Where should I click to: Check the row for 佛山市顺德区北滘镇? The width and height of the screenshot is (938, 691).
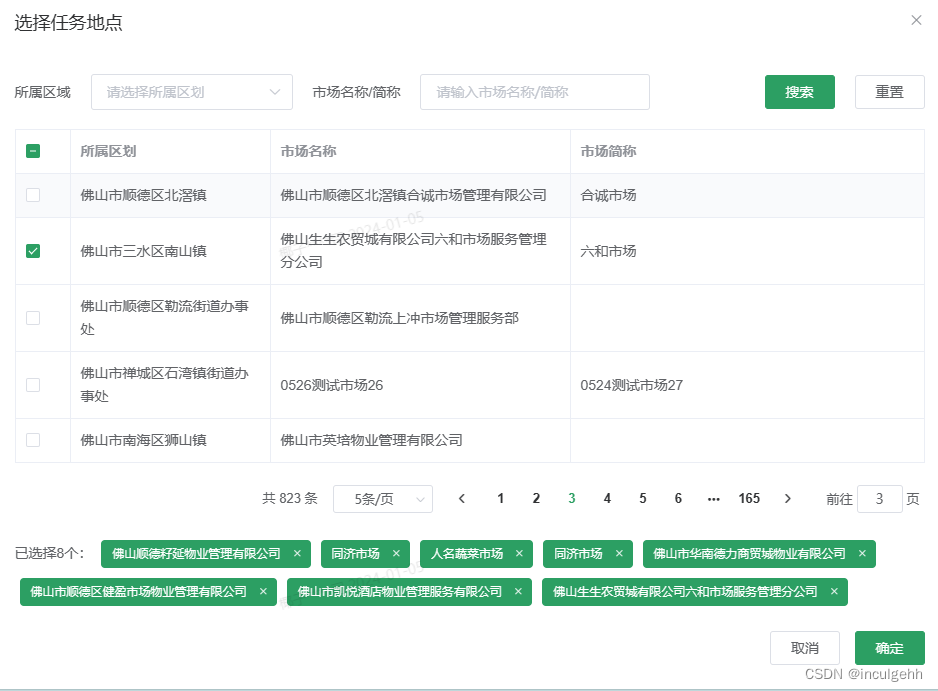click(30, 195)
